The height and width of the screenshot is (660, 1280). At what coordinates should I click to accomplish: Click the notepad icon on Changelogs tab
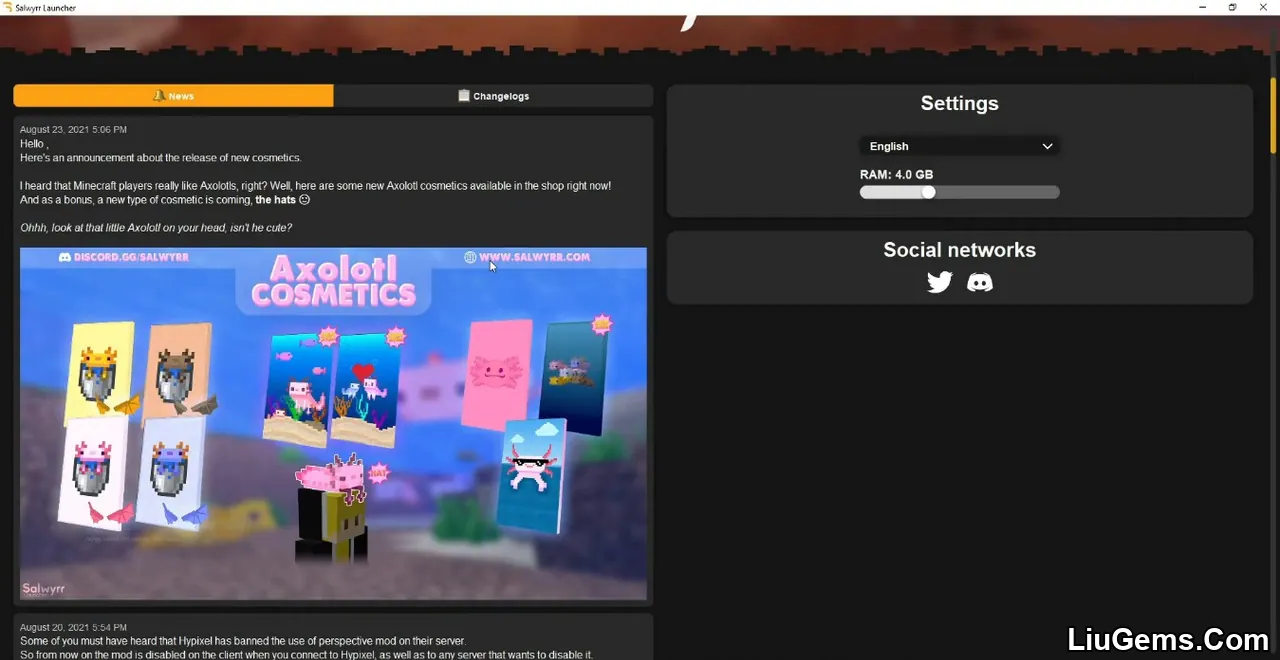(x=464, y=96)
